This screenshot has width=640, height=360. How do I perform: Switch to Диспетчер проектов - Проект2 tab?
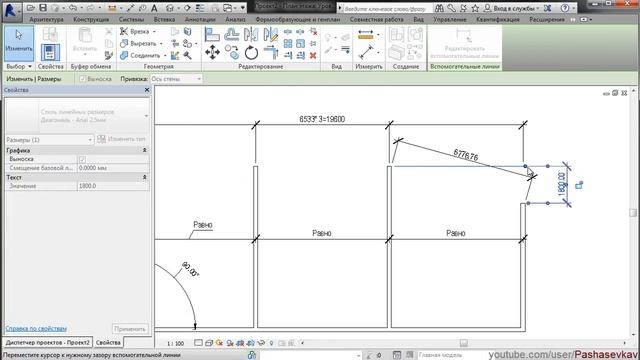coord(48,342)
